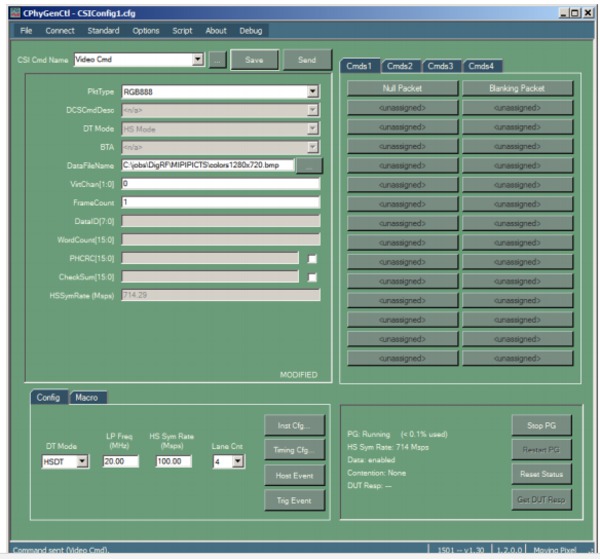Viewport: 600px width, 559px height.
Task: Switch to the Macro tab
Action: pyautogui.click(x=86, y=398)
